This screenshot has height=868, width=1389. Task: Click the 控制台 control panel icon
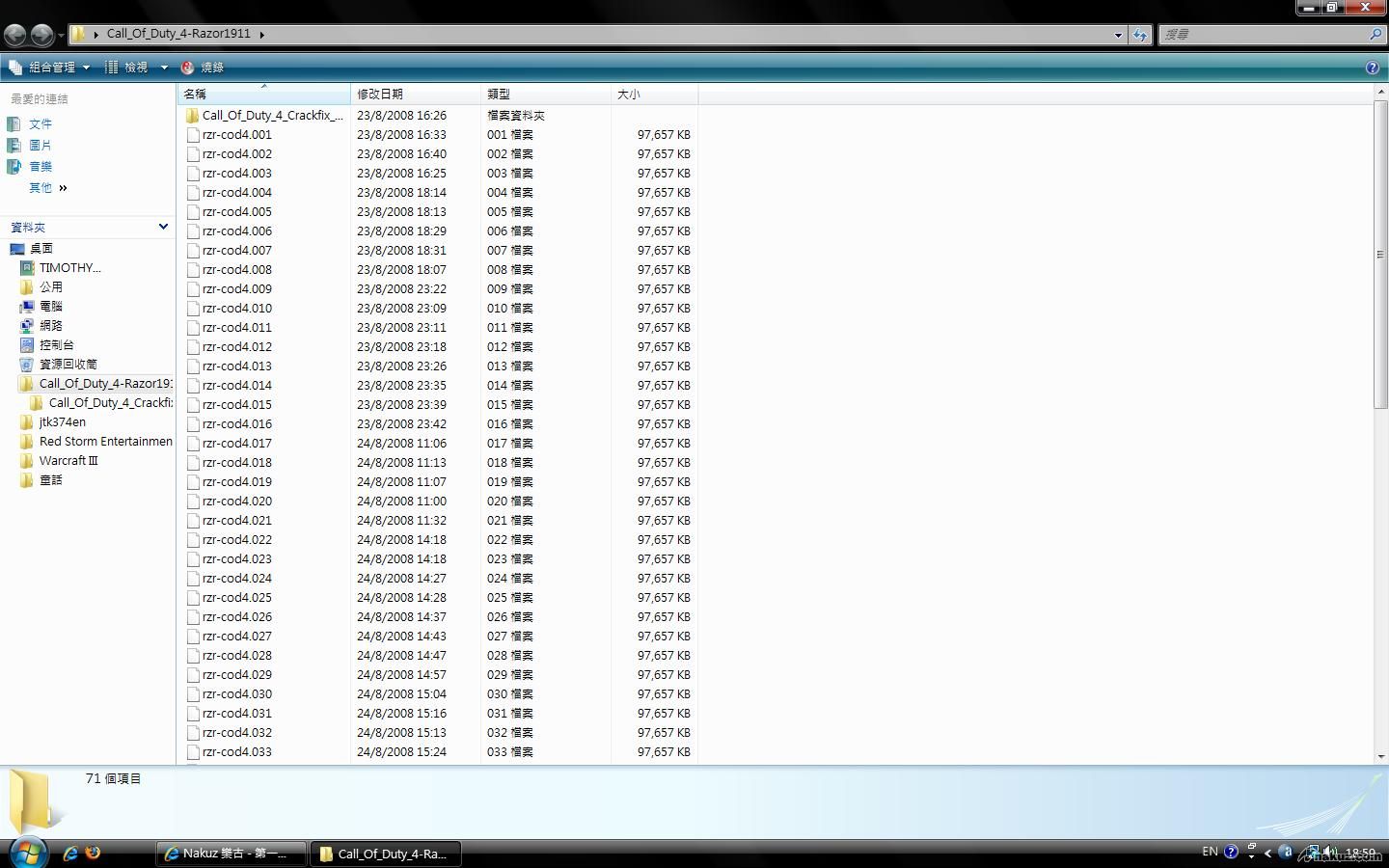click(x=27, y=345)
